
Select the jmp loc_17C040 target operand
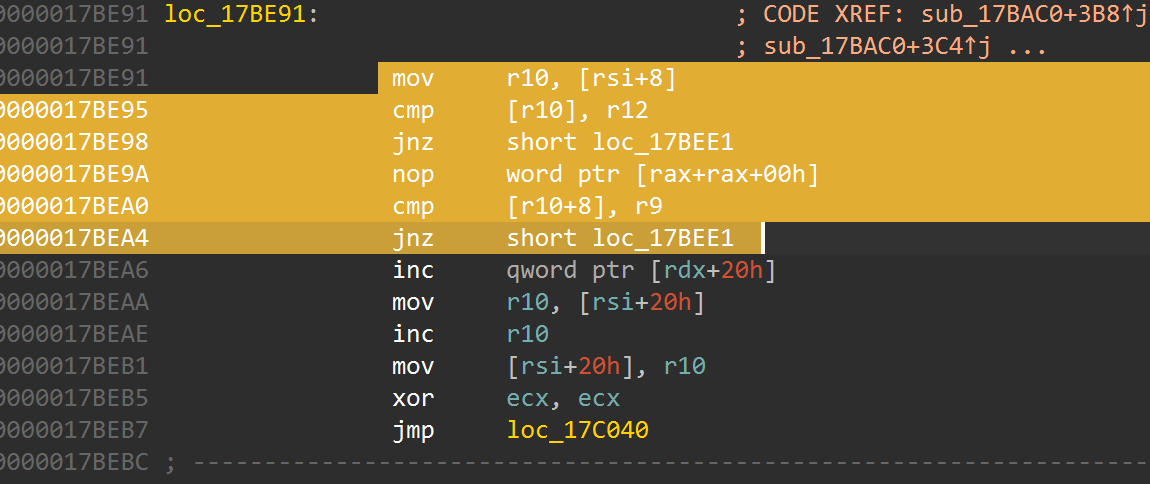577,430
